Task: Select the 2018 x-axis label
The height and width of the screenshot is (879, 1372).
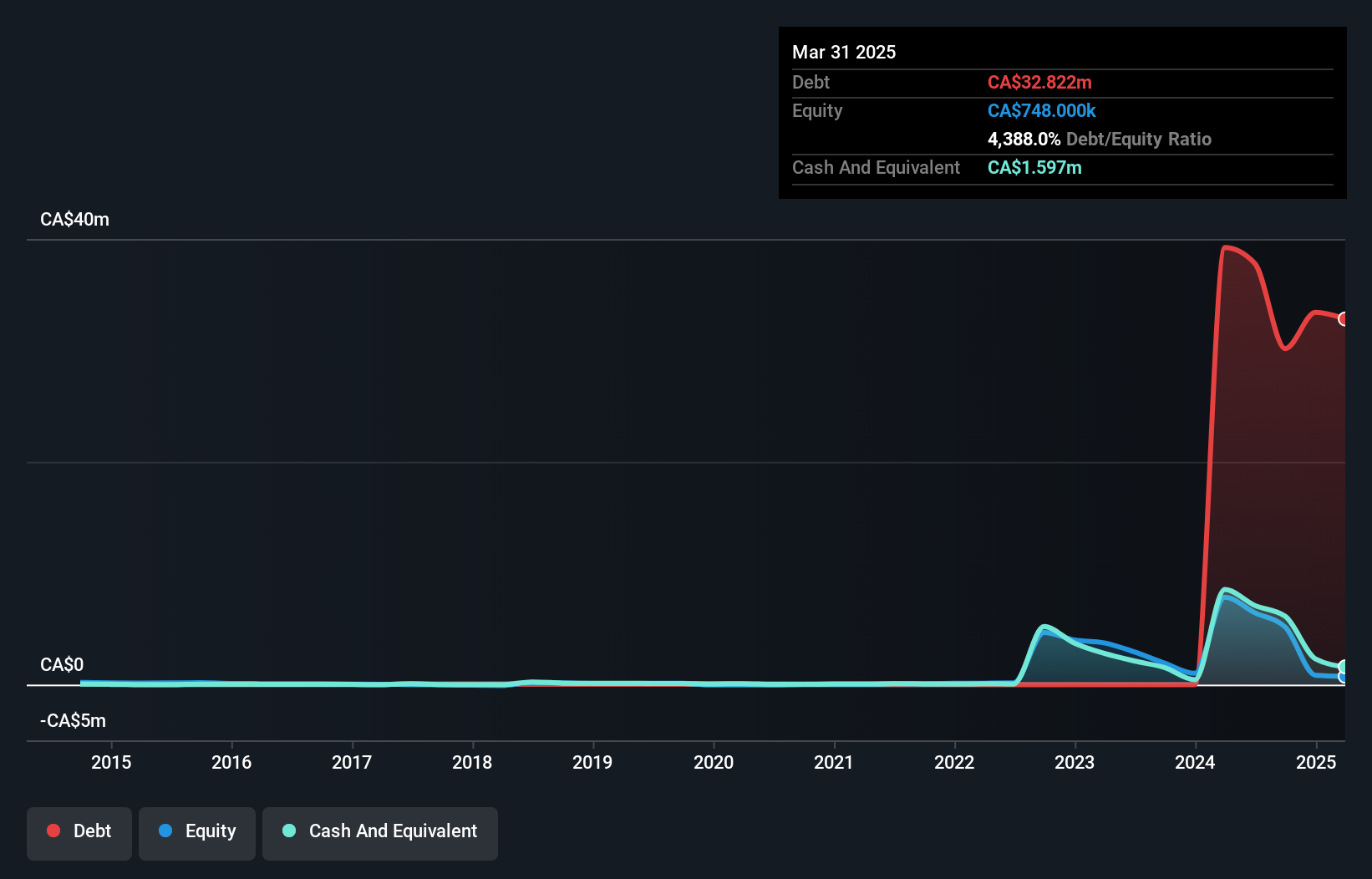Action: [x=472, y=762]
